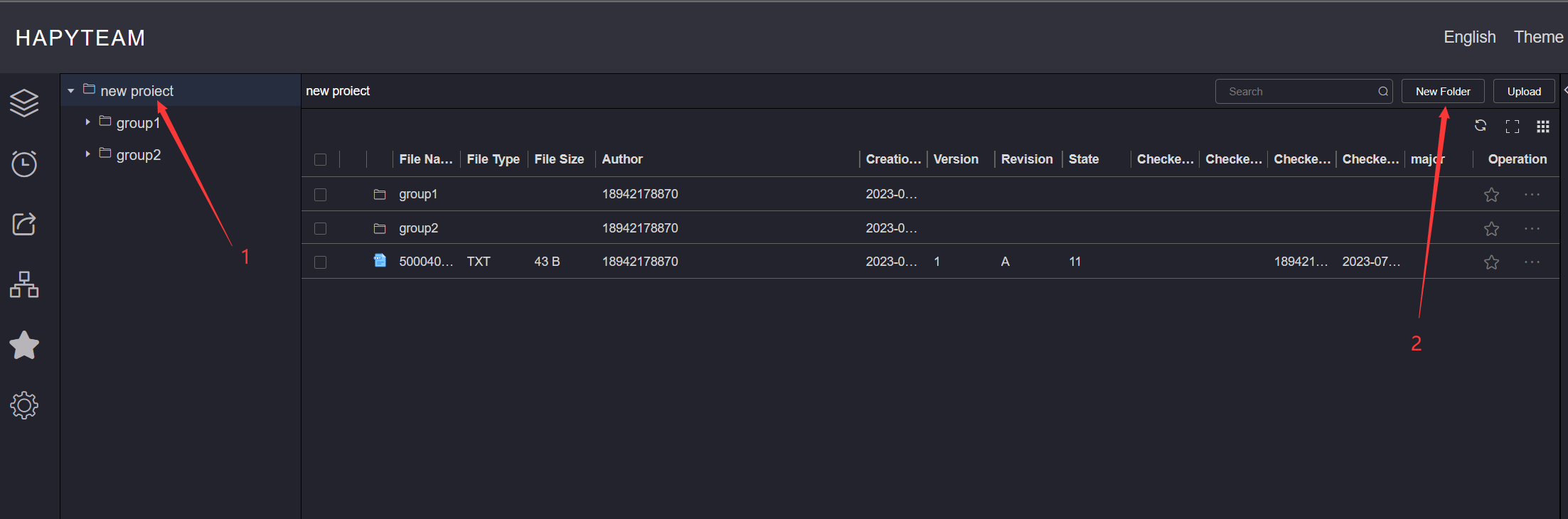Open more options for the TXT file row
This screenshot has height=519, width=1568.
1532,262
